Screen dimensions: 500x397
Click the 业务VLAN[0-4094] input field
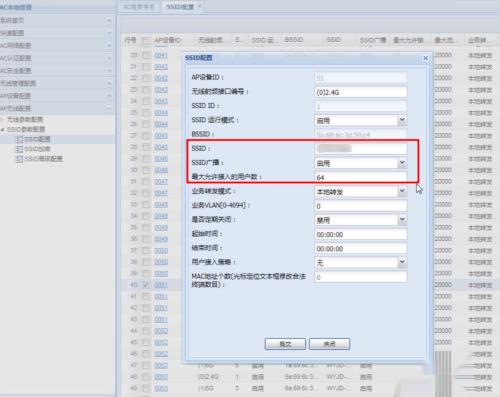click(361, 206)
